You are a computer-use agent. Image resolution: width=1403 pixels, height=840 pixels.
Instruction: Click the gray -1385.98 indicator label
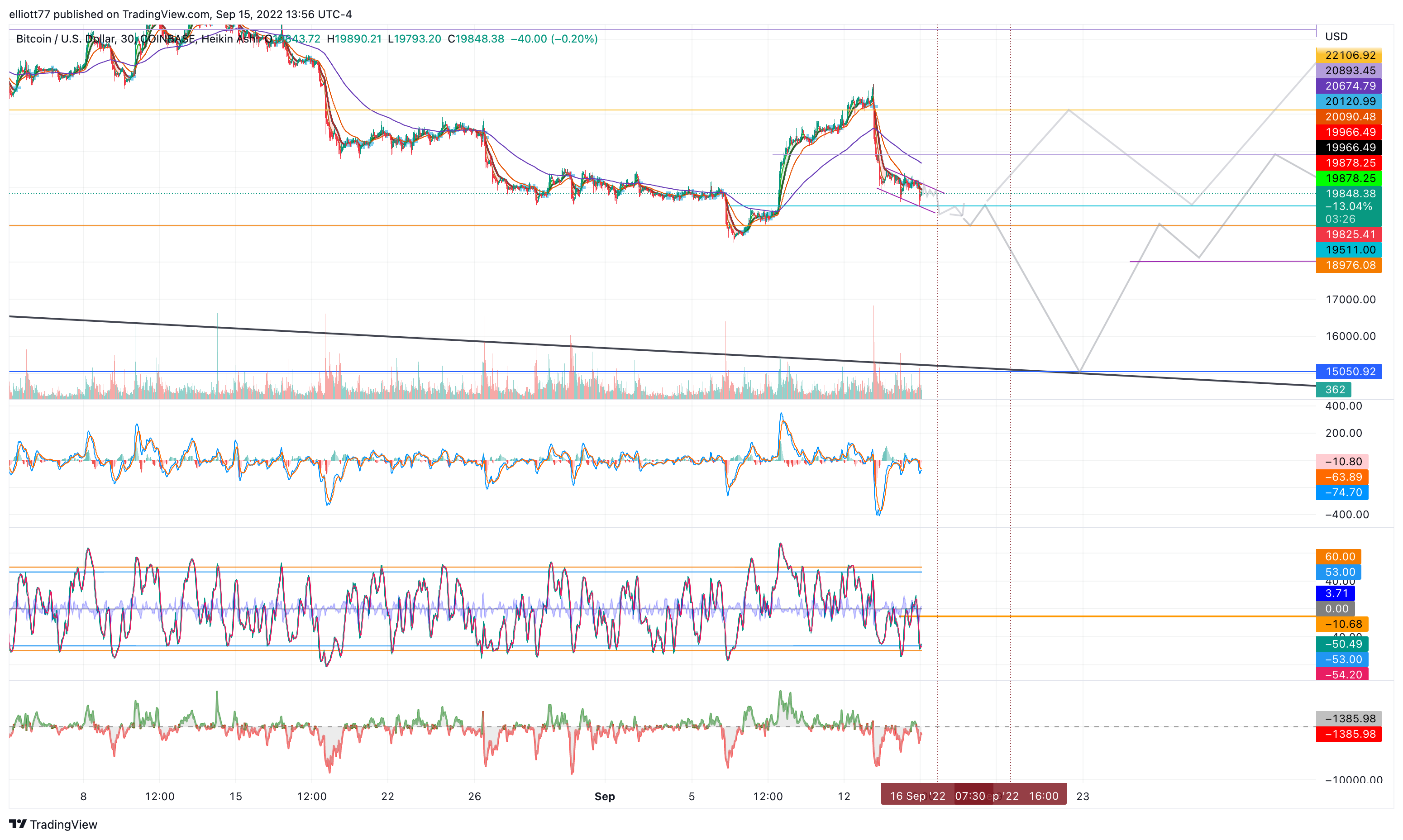click(1349, 718)
